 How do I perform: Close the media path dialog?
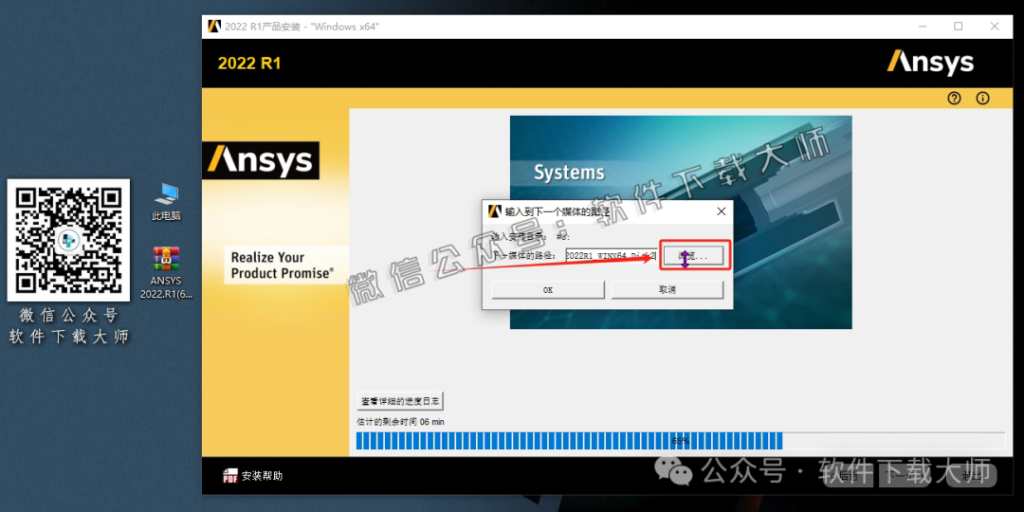pyautogui.click(x=721, y=212)
